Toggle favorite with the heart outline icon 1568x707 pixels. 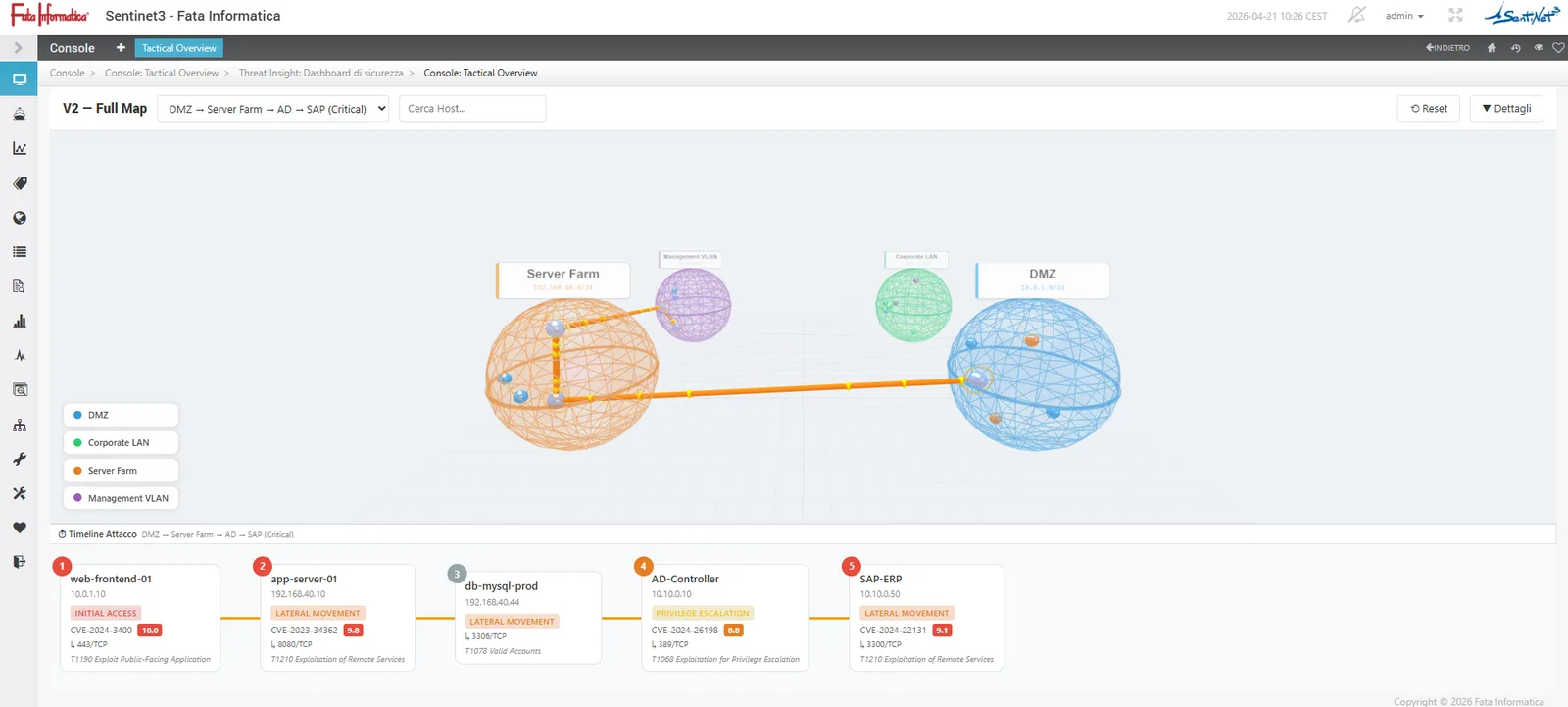click(x=1558, y=48)
